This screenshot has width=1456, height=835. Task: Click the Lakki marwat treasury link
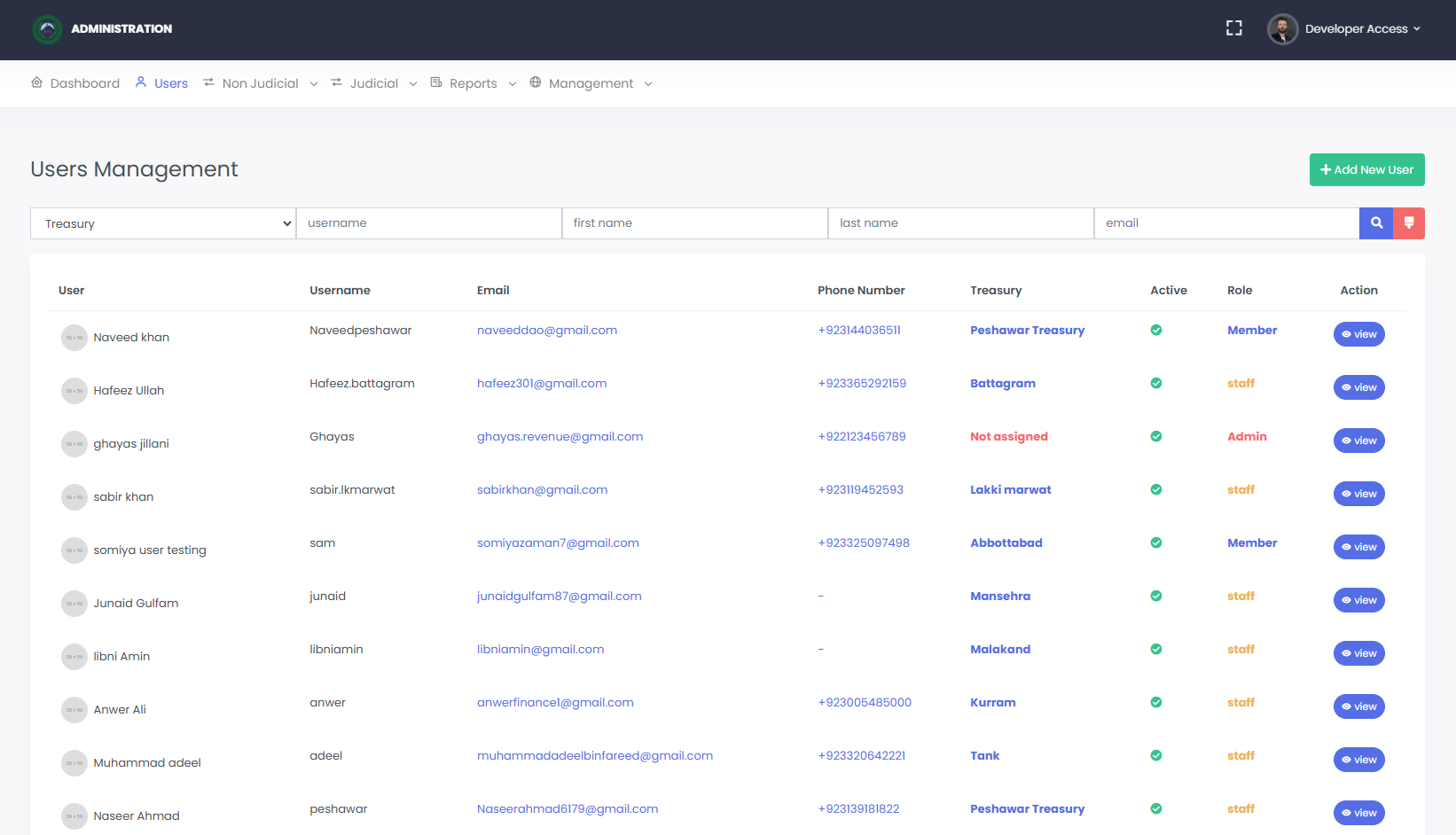(x=1011, y=490)
